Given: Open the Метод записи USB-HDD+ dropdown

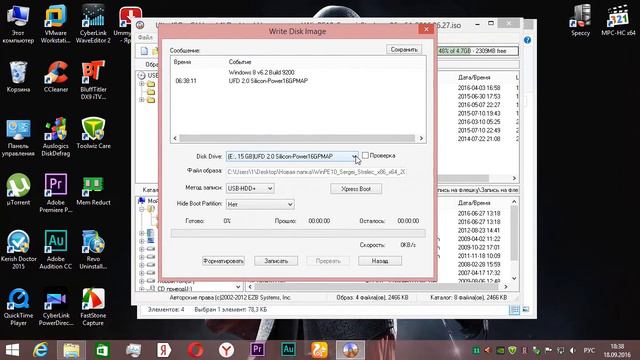Looking at the screenshot, I should pos(250,188).
